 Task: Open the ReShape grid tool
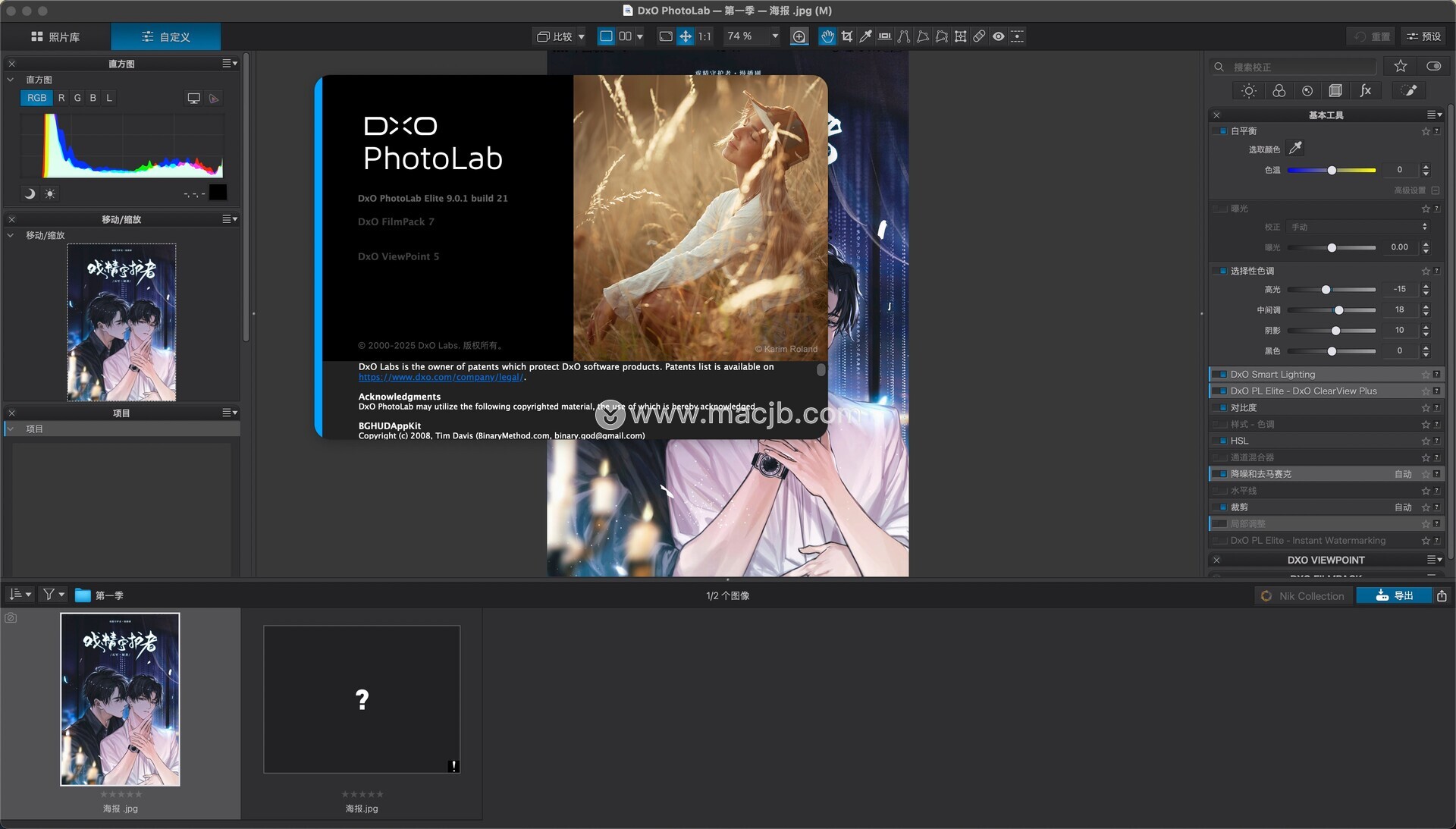click(x=961, y=36)
